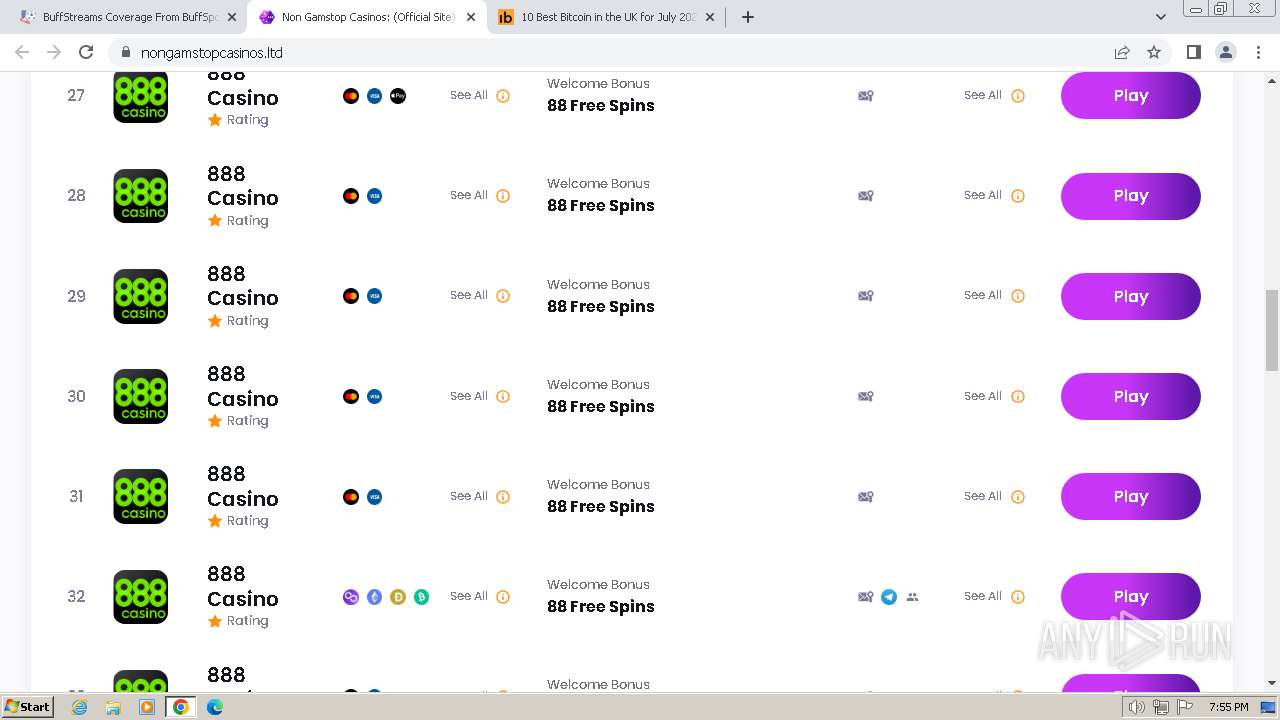Close the 10 Best Bitcoin tab
This screenshot has height=720, width=1280.
[709, 17]
